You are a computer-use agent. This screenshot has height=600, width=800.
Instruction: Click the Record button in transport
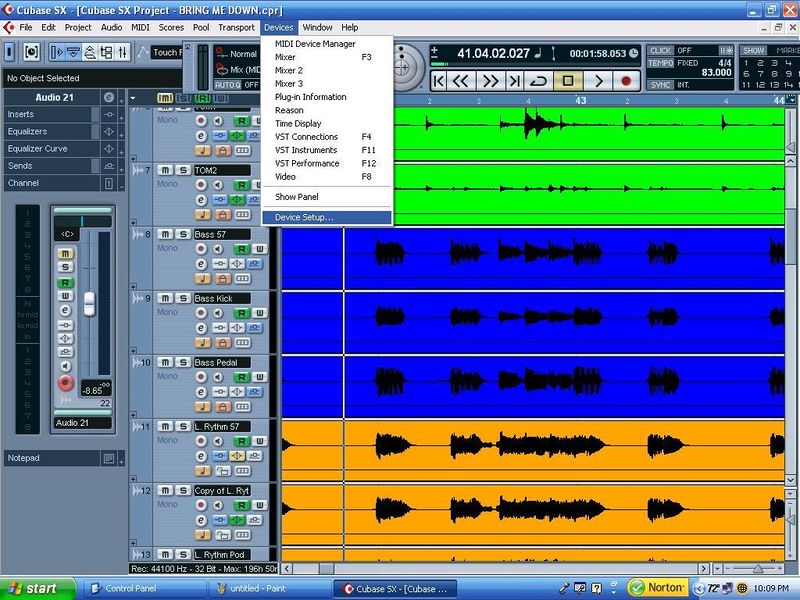pos(626,81)
